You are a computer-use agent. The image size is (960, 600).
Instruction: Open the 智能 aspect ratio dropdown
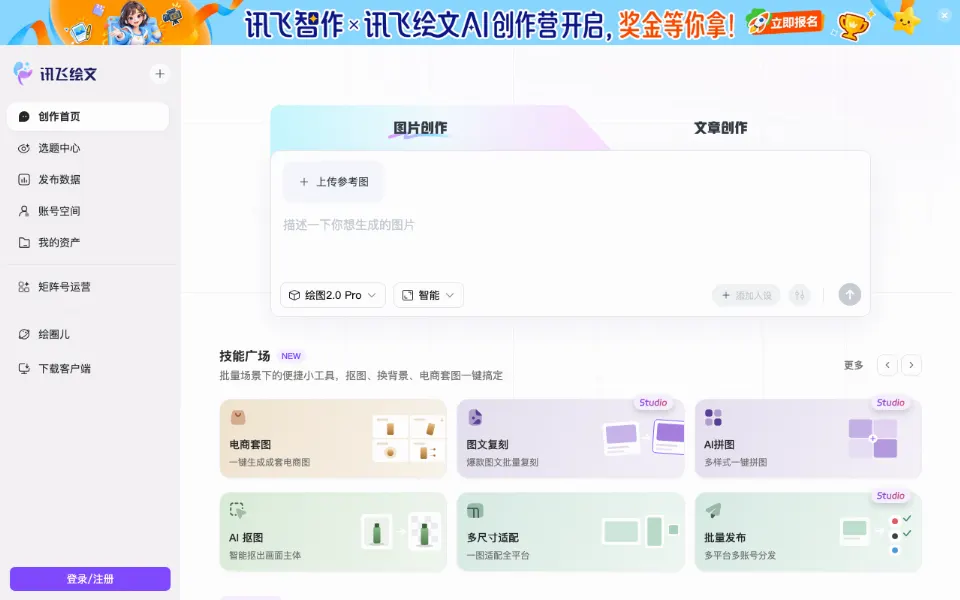click(429, 295)
